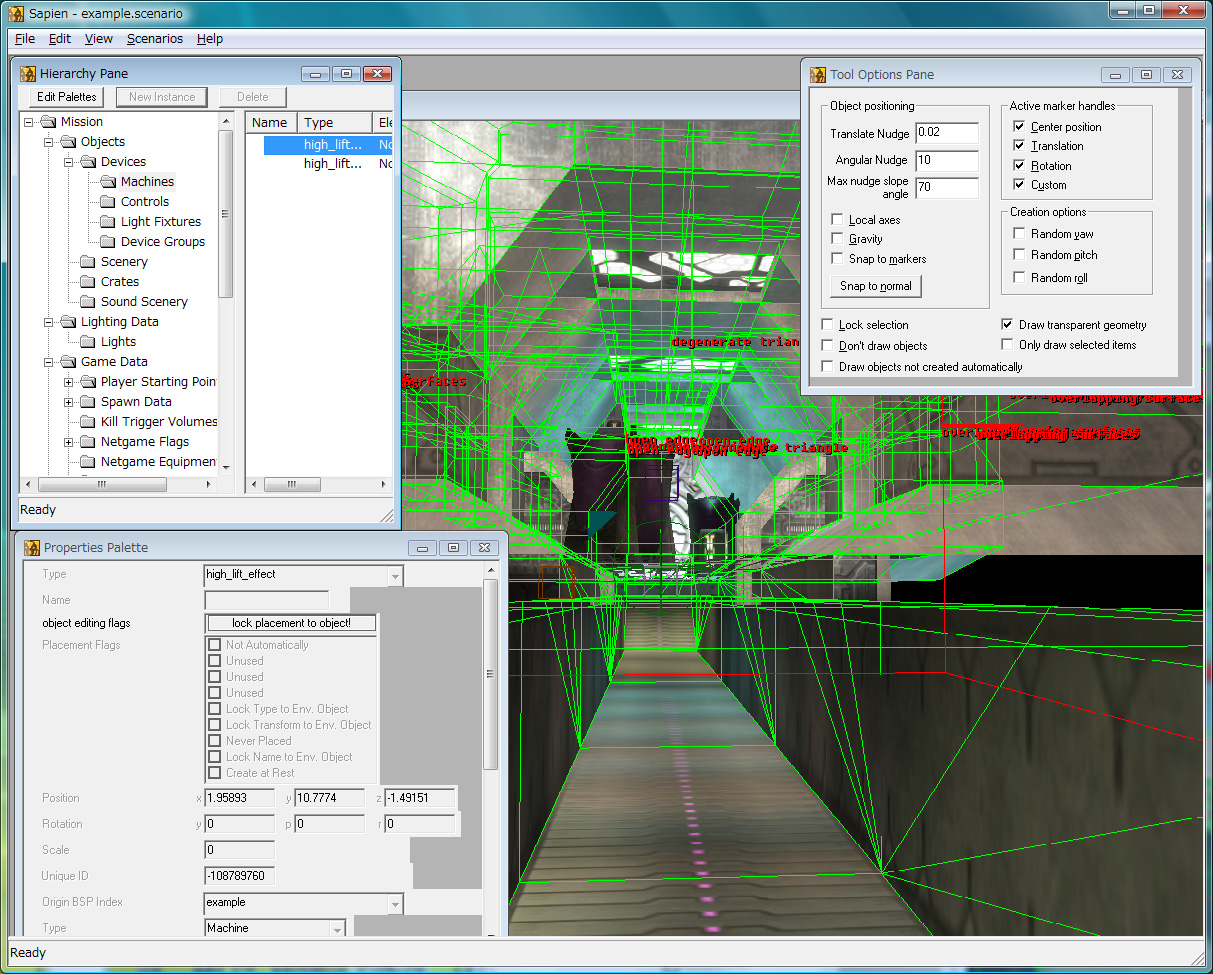This screenshot has height=974, width=1213.
Task: Click the Crates folder icon
Action: [88, 282]
